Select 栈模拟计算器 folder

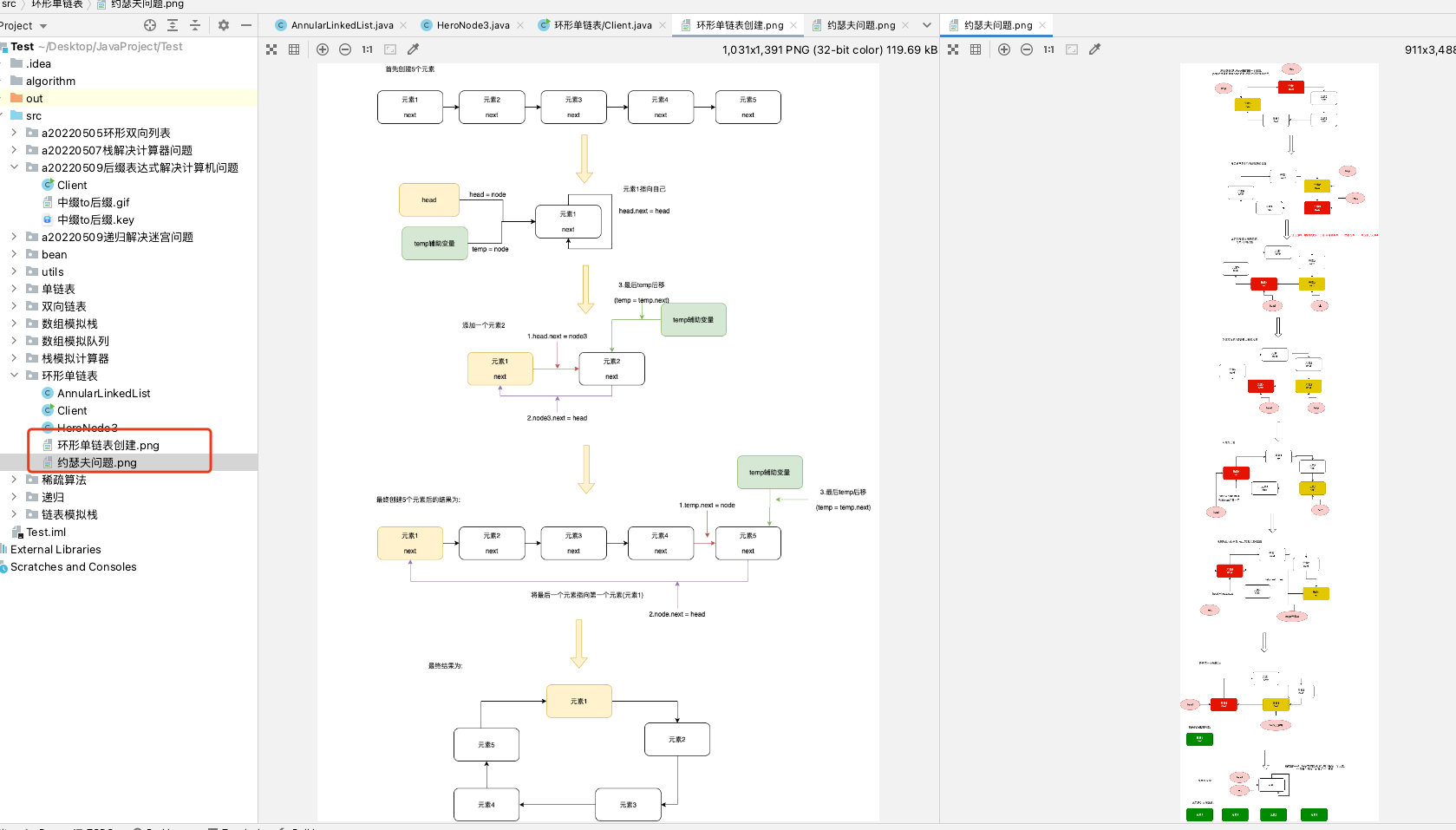pyautogui.click(x=75, y=358)
